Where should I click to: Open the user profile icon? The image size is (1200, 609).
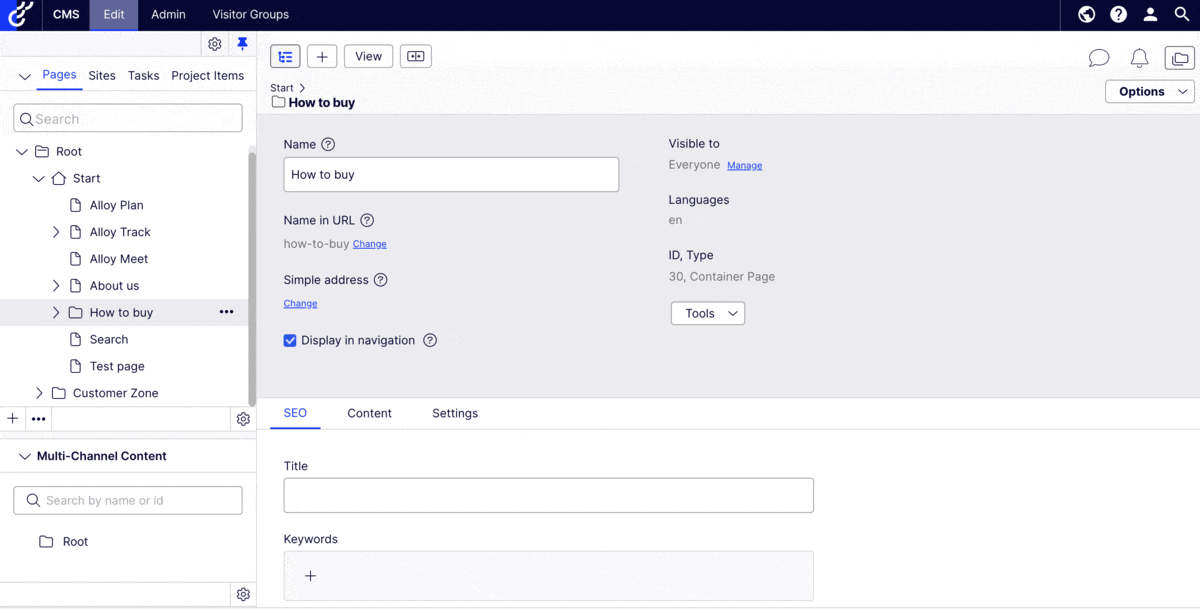[x=1151, y=14]
